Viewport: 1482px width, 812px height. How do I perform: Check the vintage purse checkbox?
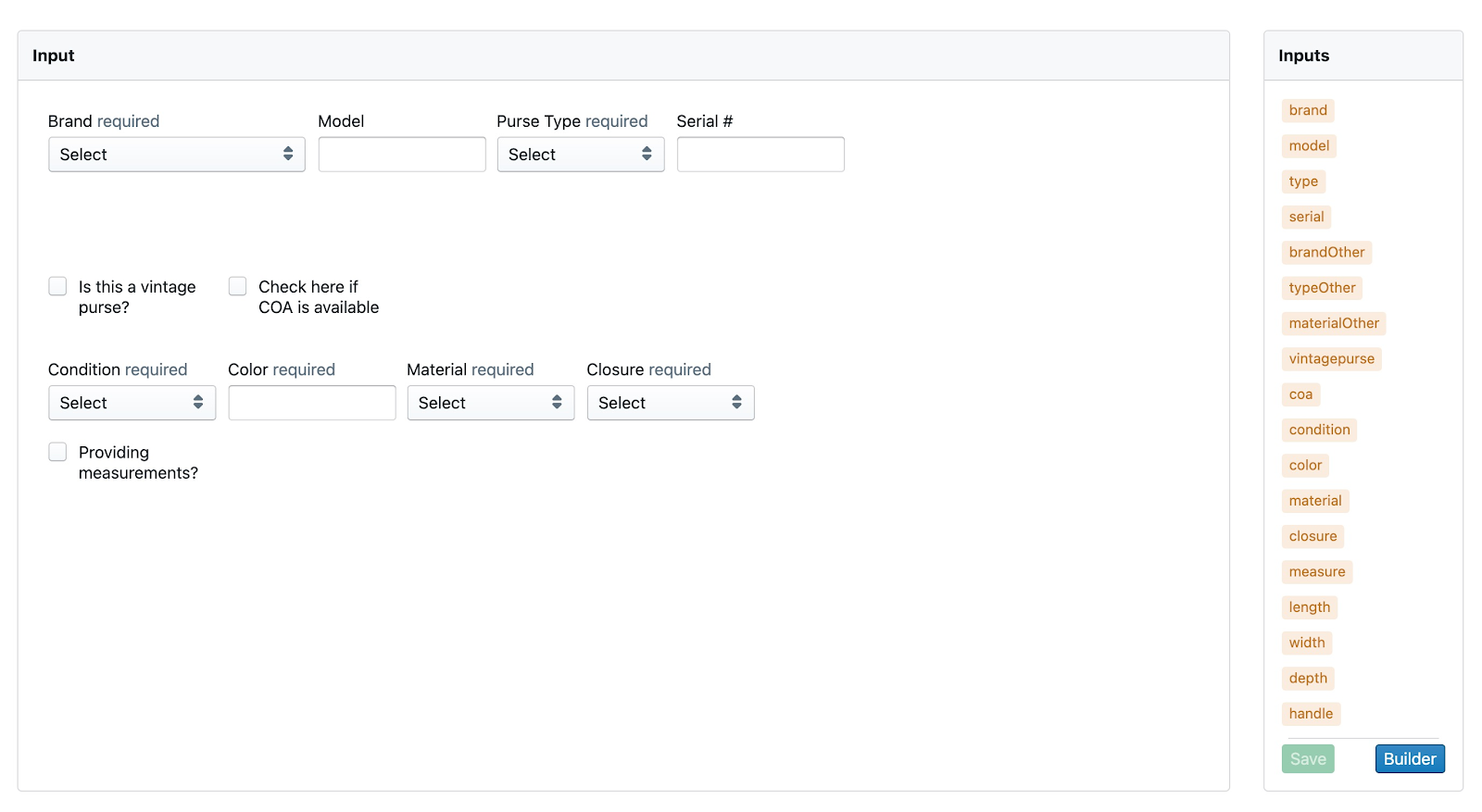point(58,287)
